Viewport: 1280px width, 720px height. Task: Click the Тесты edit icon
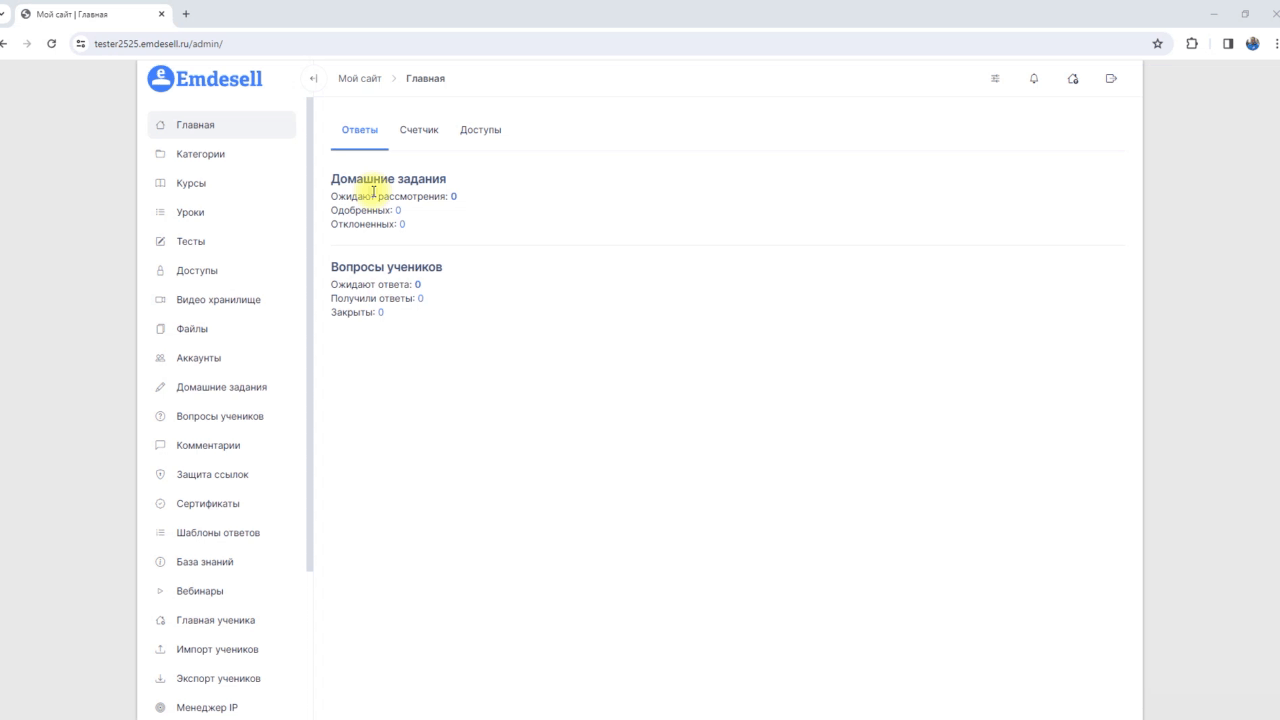point(160,241)
